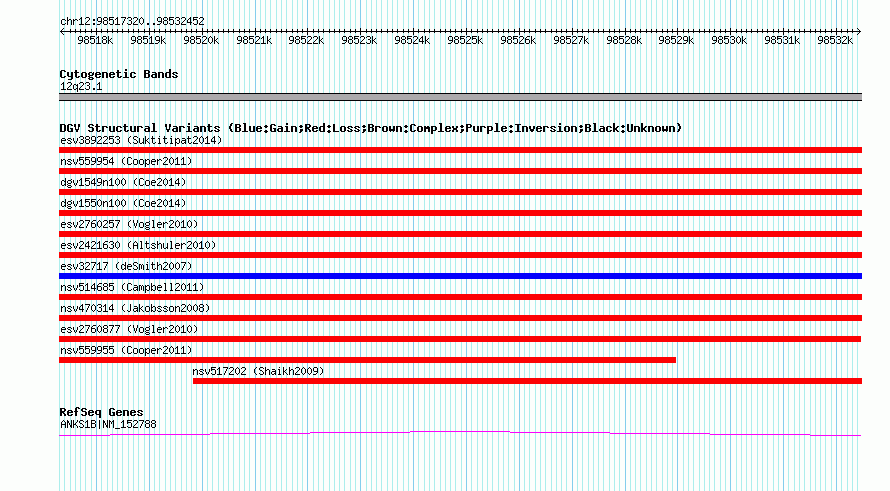Click ruler position 98529k
This screenshot has width=890, height=491.
[676, 40]
